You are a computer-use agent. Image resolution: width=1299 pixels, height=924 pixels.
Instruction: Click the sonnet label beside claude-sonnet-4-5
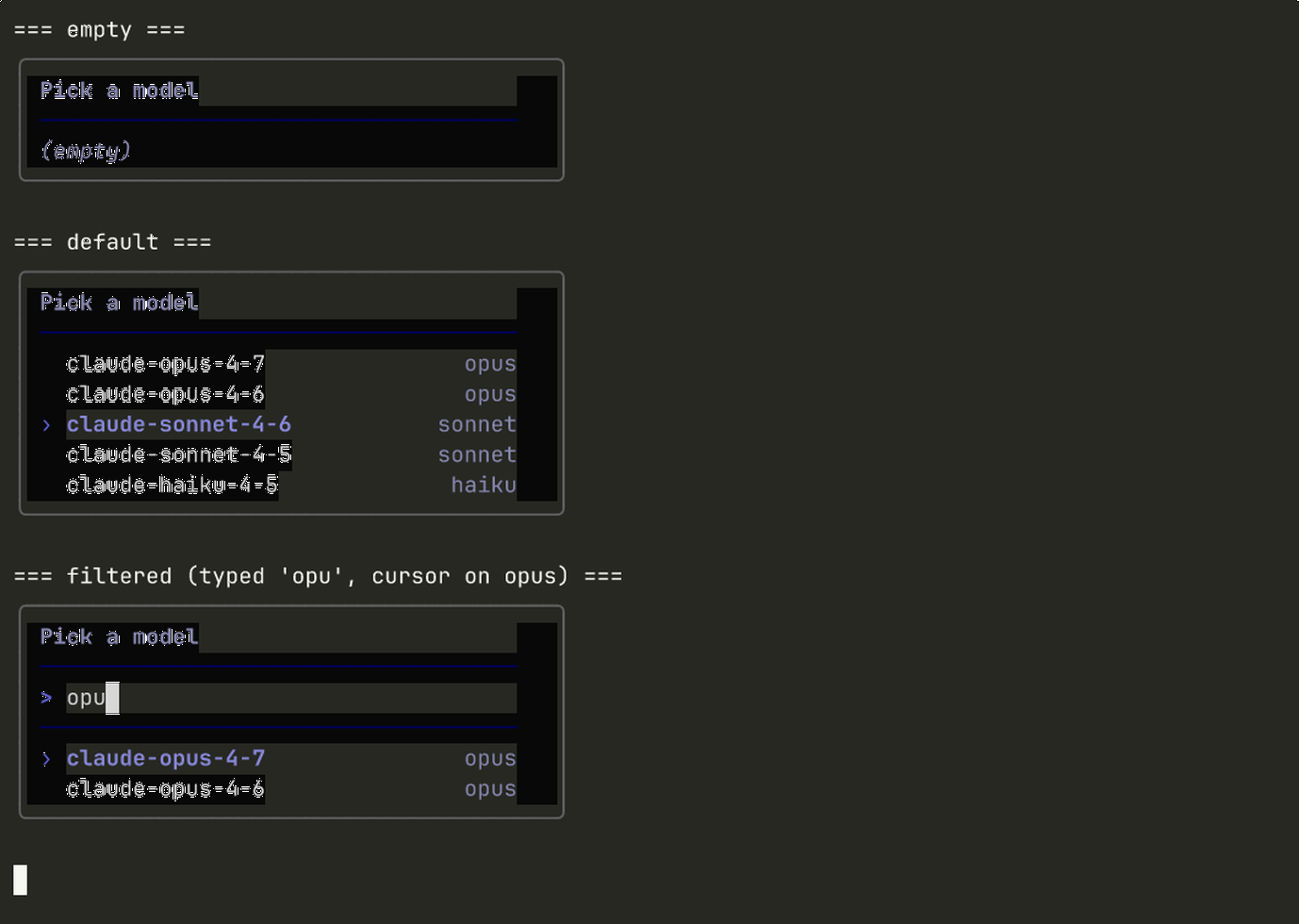point(477,454)
